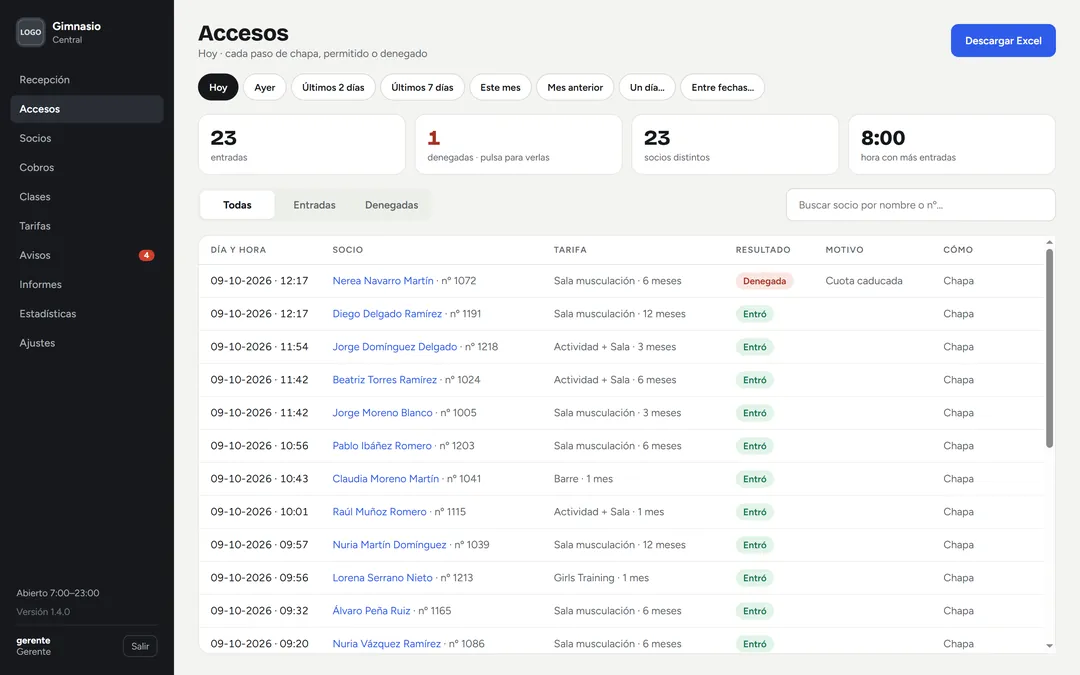
Task: Filter by Mes anterior
Action: click(x=575, y=87)
